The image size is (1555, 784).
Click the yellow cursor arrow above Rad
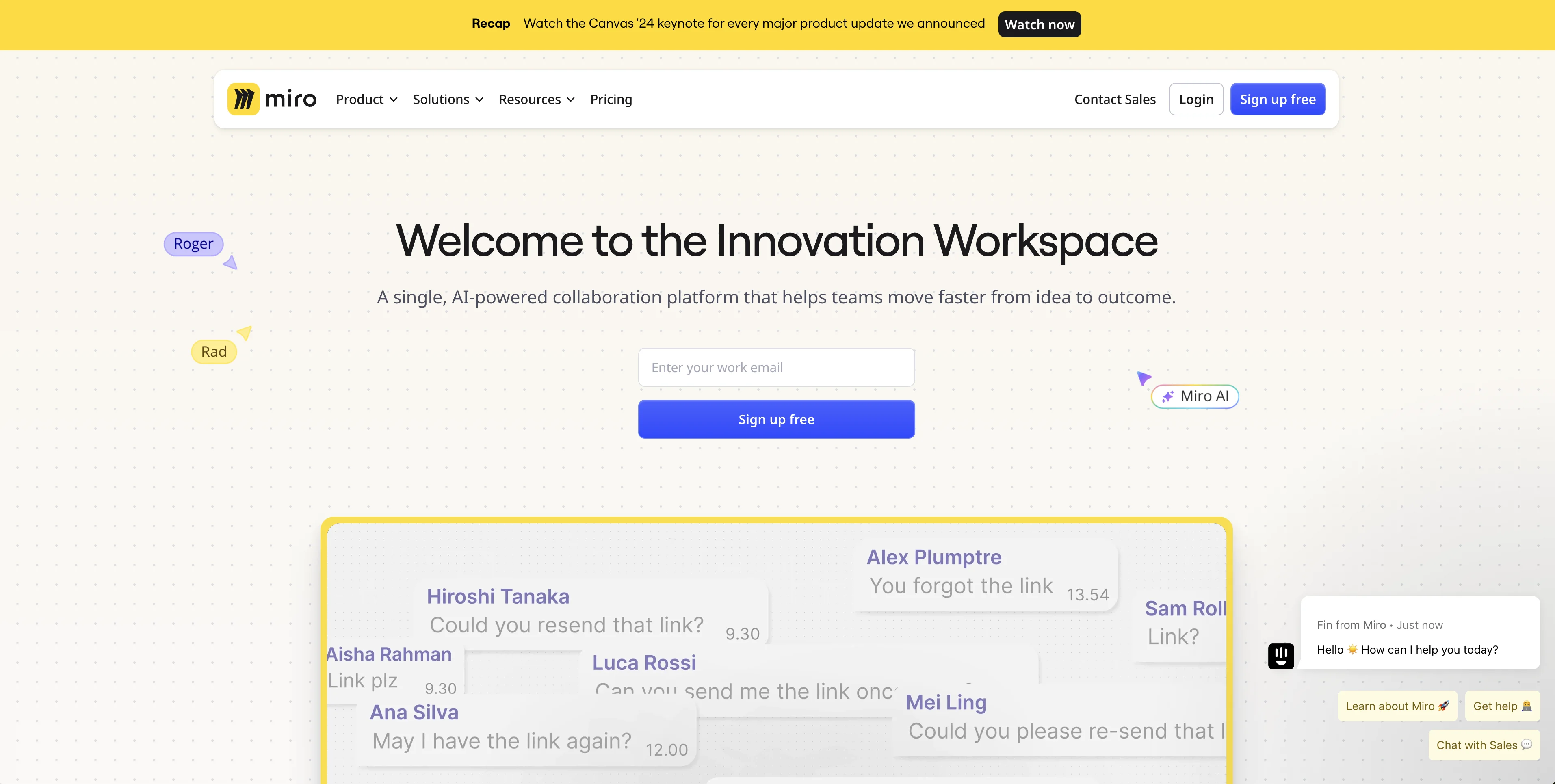[245, 332]
